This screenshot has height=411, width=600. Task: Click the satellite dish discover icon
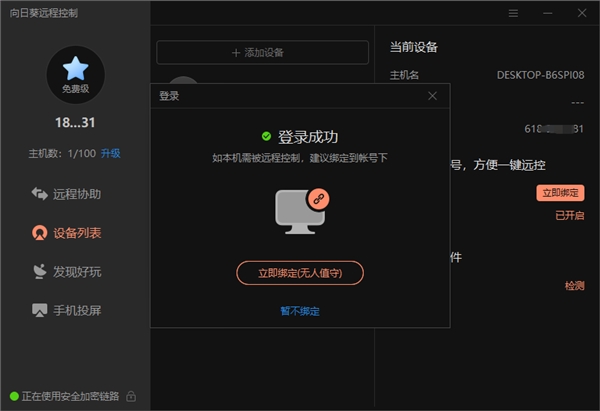[x=39, y=271]
